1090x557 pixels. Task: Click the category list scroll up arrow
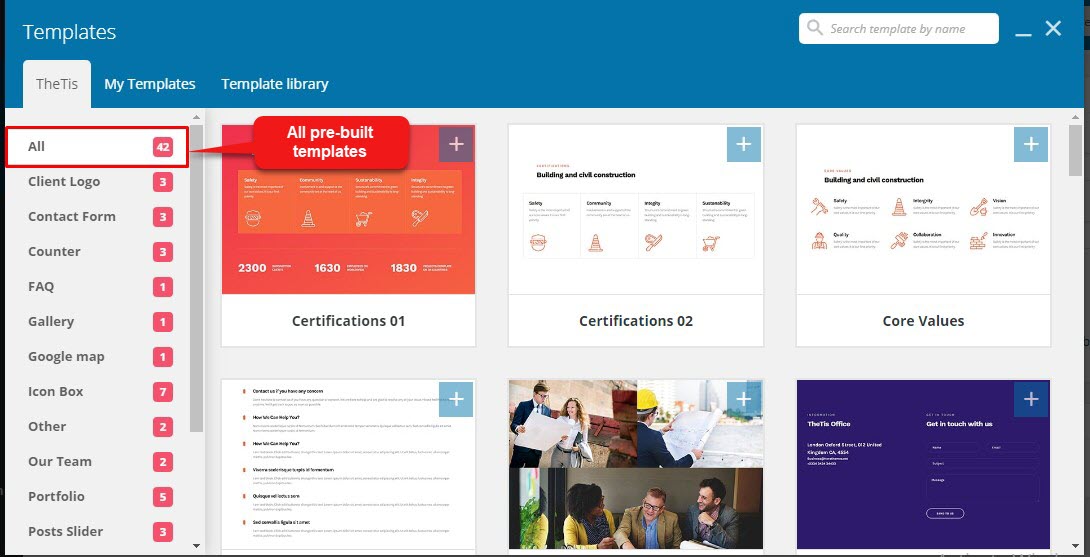[x=196, y=118]
